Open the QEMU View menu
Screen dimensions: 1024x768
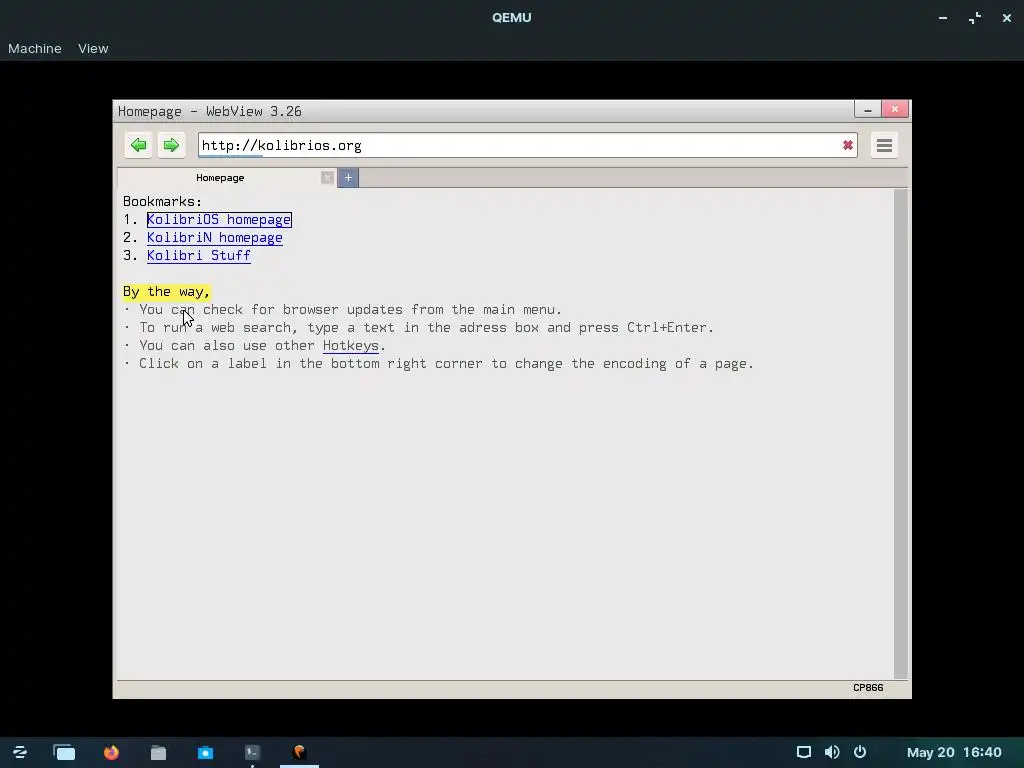click(93, 48)
